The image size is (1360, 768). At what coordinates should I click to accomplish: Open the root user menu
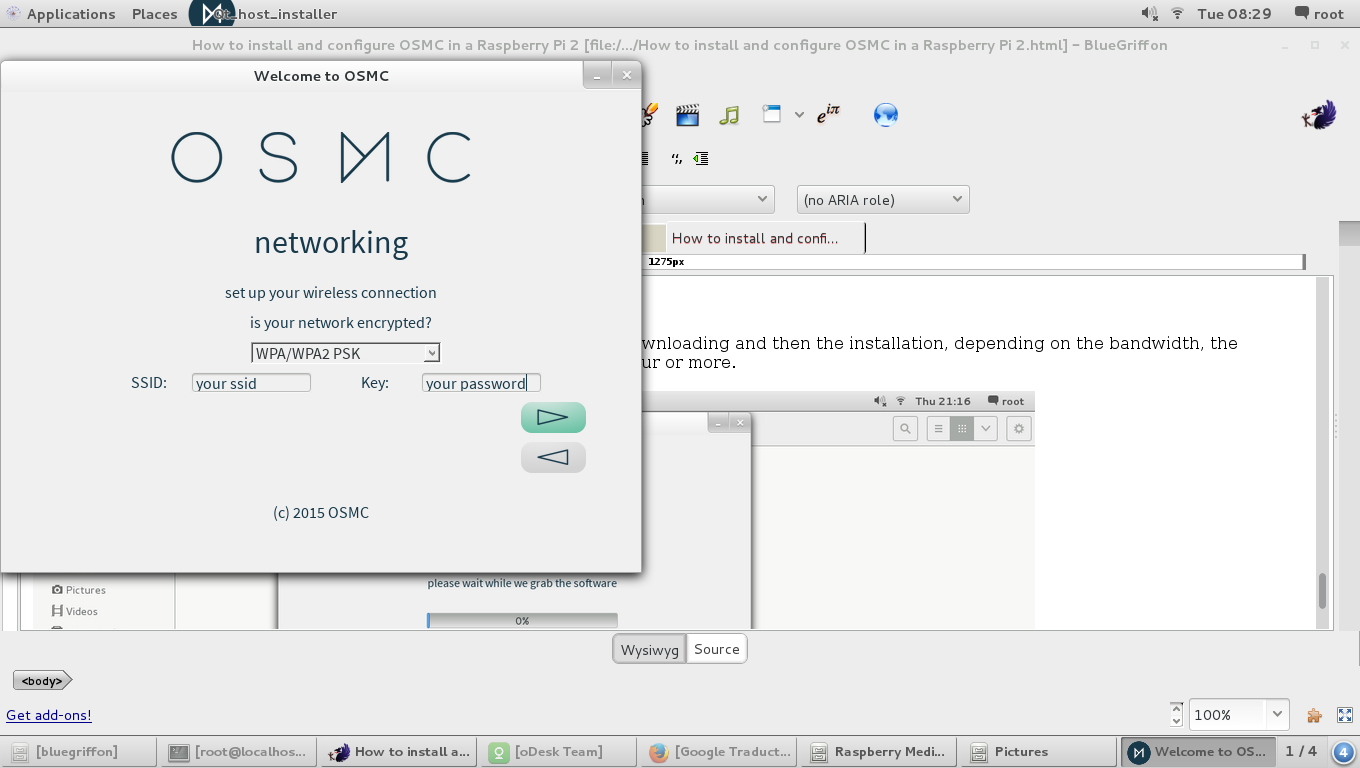point(1319,14)
